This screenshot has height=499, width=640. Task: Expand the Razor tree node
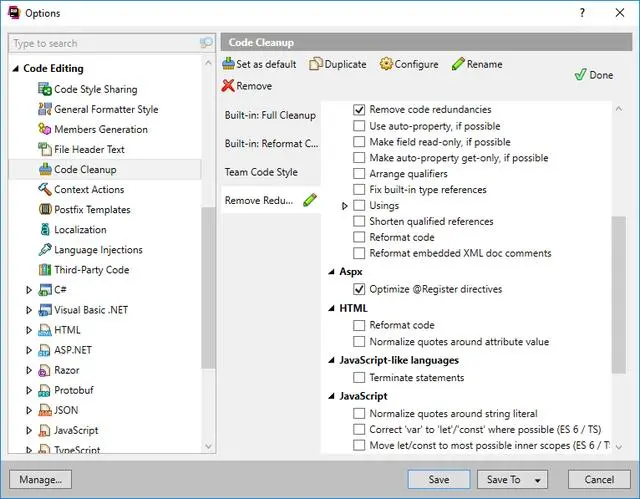point(29,370)
